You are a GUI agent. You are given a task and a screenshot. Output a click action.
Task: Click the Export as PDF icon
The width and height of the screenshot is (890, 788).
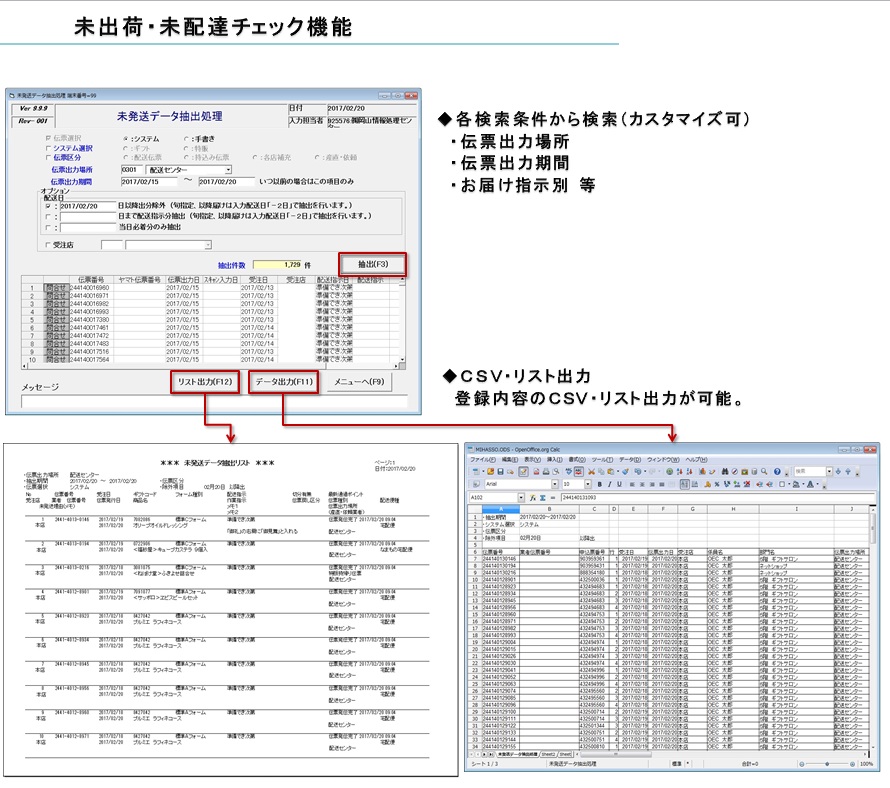tap(536, 472)
